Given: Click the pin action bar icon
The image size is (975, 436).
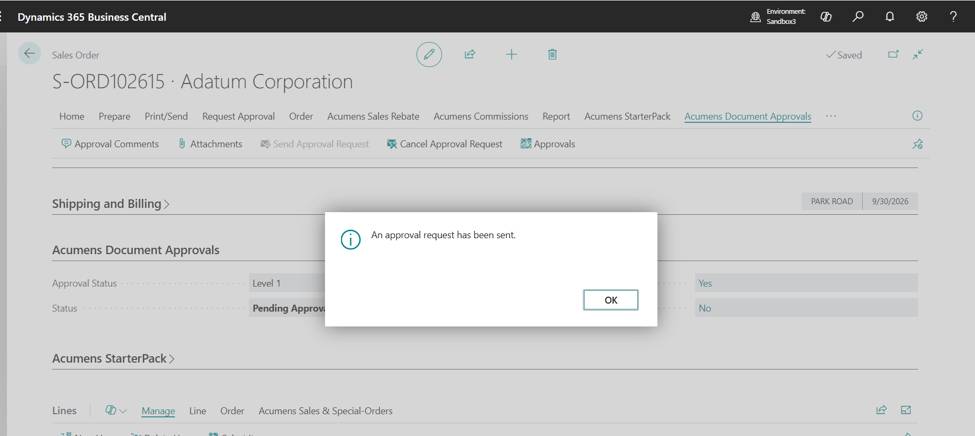Looking at the screenshot, I should pos(918,144).
